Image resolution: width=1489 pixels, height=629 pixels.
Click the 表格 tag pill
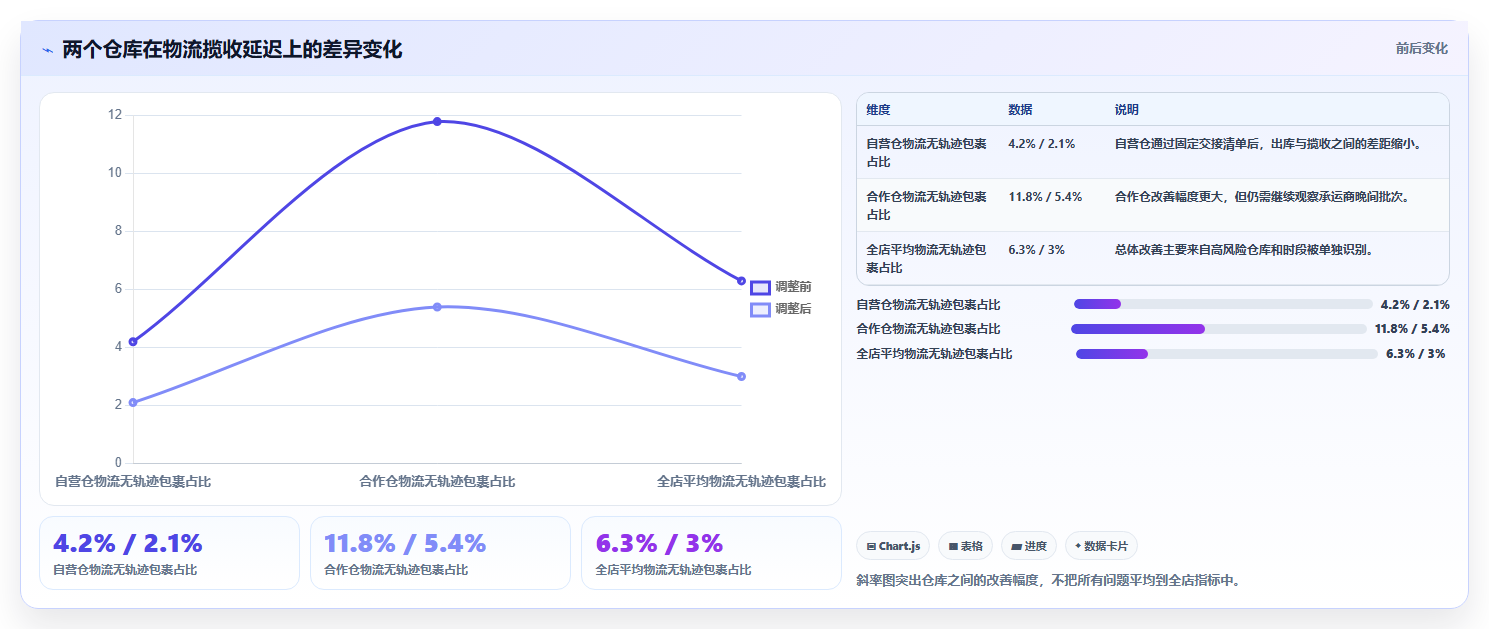pyautogui.click(x=965, y=546)
